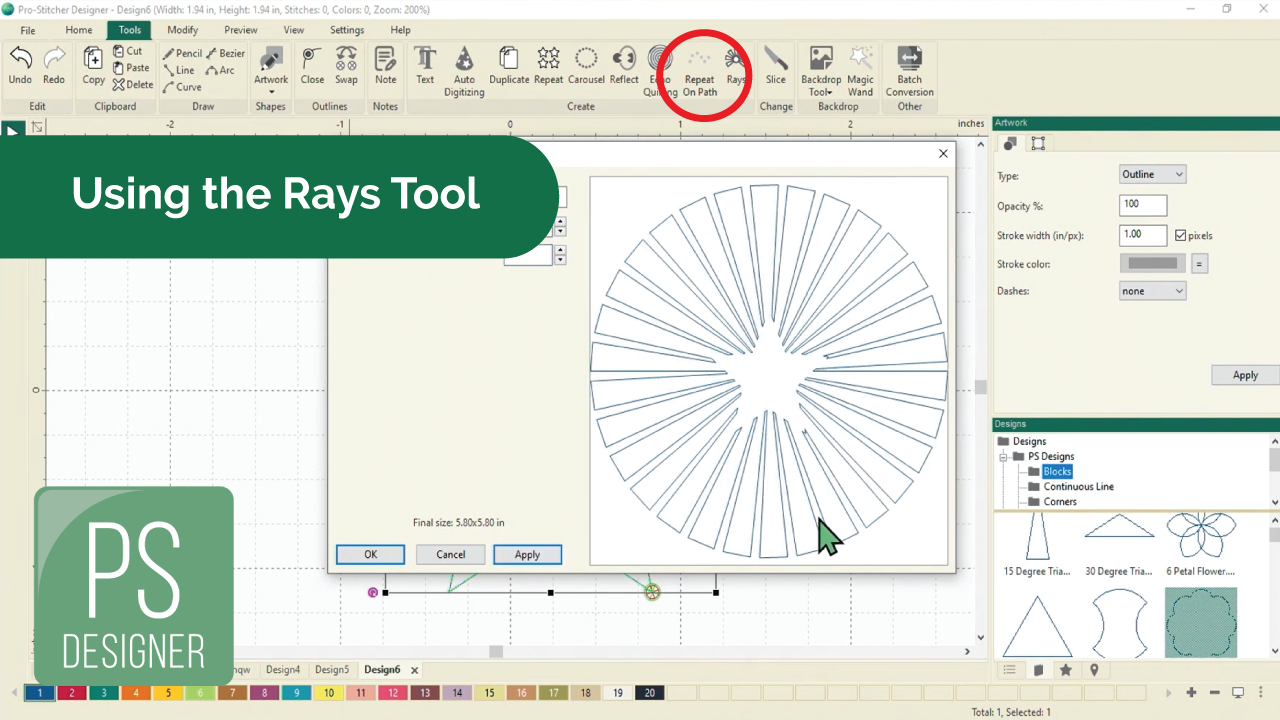Screen dimensions: 1280x720
Task: Select thread color 3 in palette
Action: coord(103,693)
